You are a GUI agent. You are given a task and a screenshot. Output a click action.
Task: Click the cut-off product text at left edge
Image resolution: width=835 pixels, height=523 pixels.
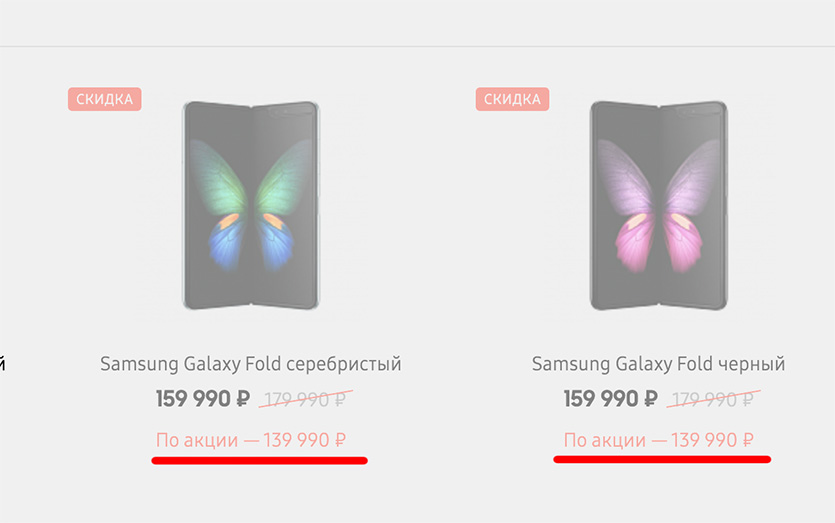click(x=3, y=363)
